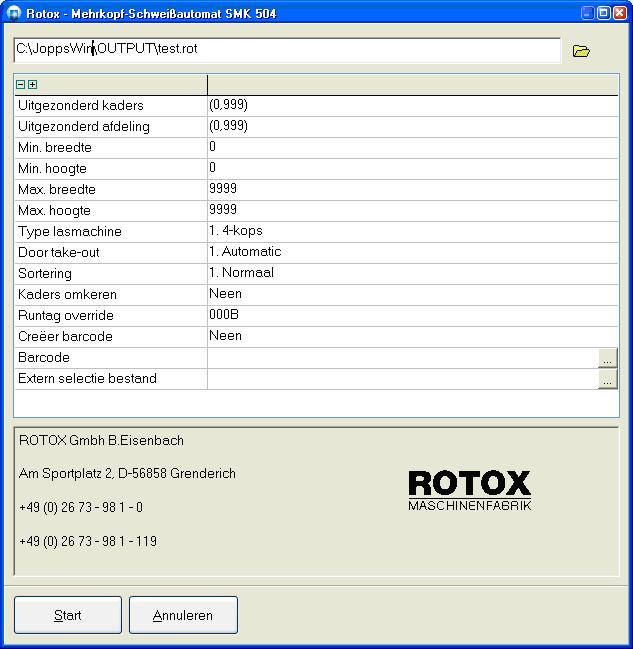Select the Creëer barcode label
Viewport: 633px width, 649px height.
(65, 337)
